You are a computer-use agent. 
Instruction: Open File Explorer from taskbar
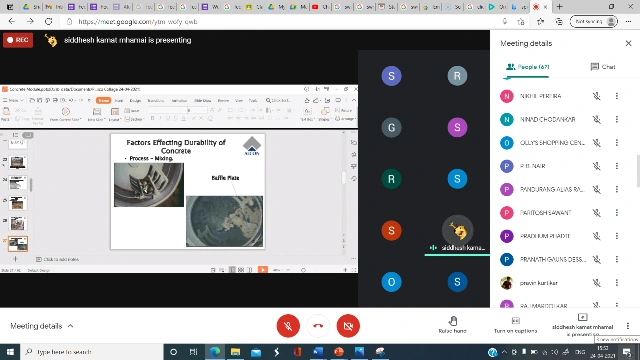point(236,351)
